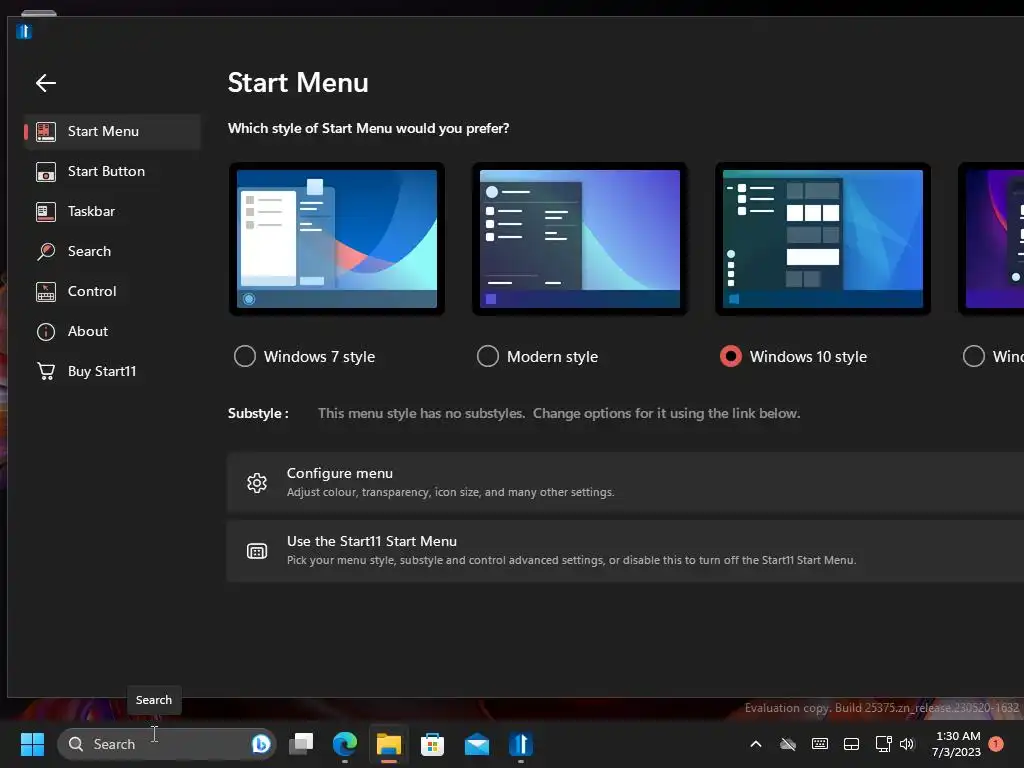The image size is (1024, 768).
Task: Open Microsoft Store from taskbar
Action: pos(432,744)
